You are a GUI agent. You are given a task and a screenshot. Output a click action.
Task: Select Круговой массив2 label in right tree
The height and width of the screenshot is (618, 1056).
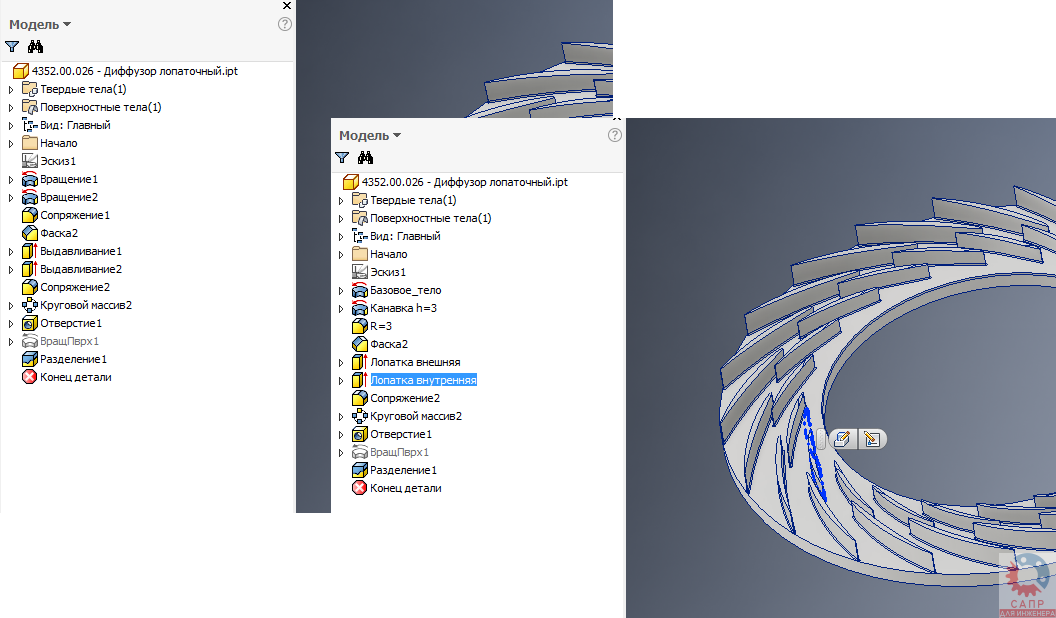point(416,416)
